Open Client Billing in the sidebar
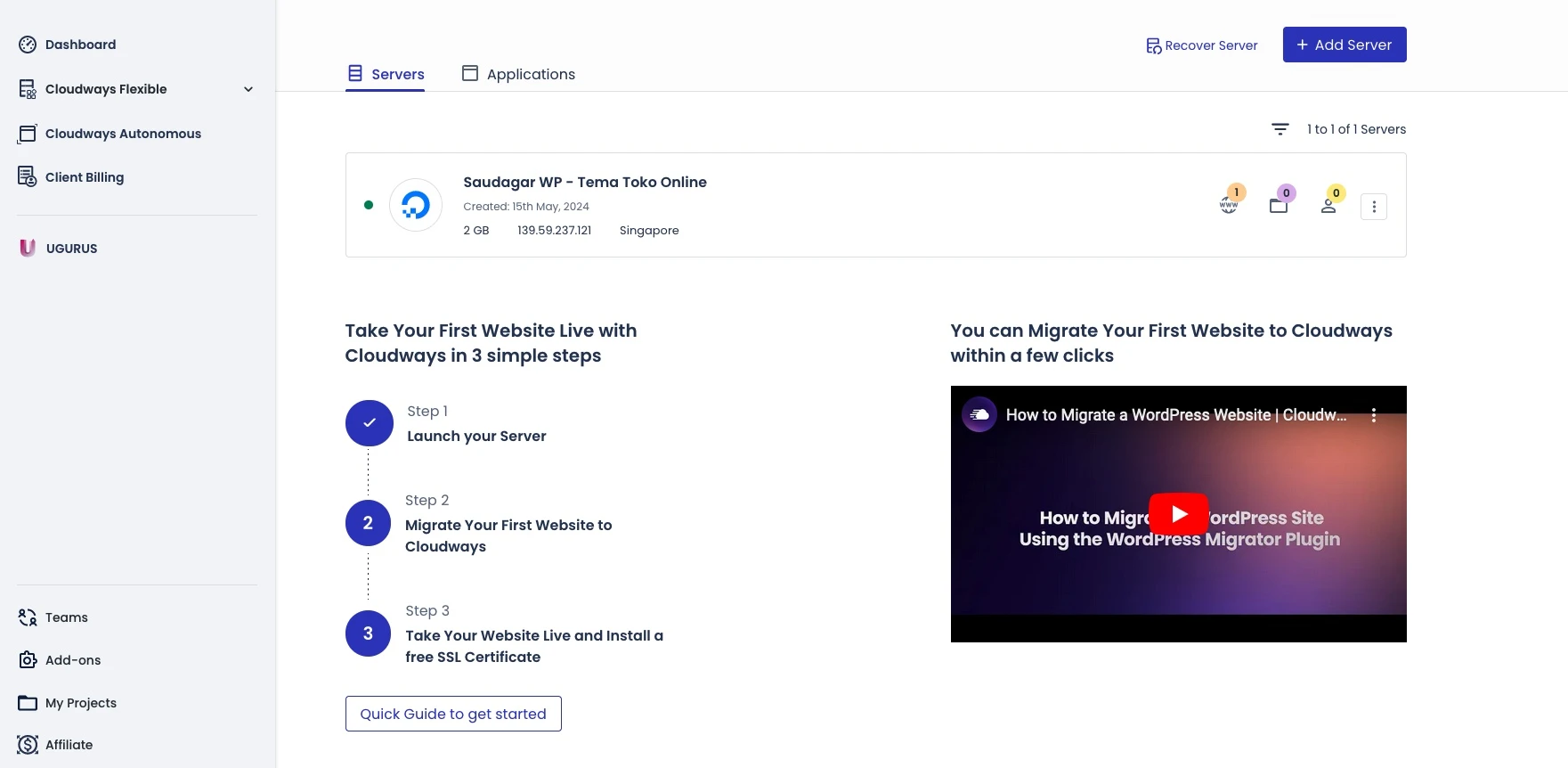 [x=71, y=177]
